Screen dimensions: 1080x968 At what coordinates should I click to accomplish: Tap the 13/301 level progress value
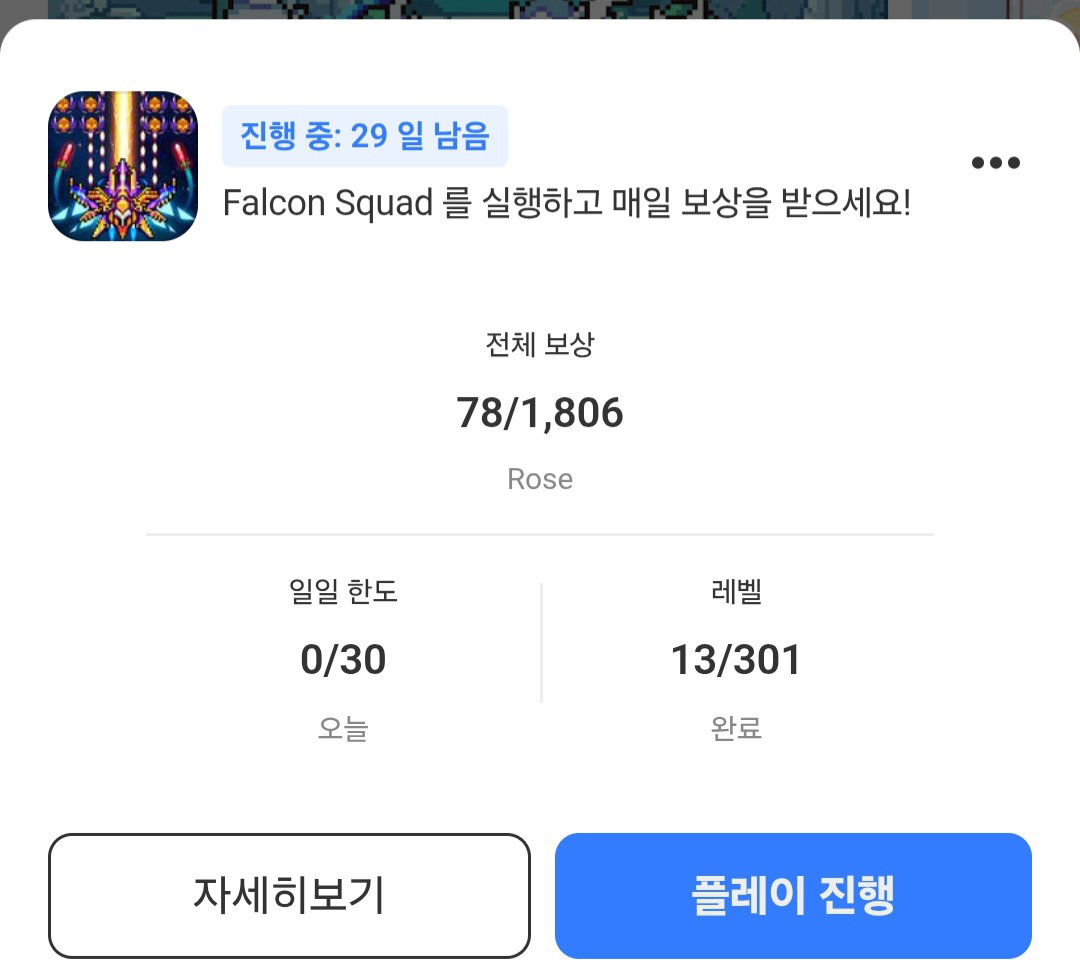(736, 659)
